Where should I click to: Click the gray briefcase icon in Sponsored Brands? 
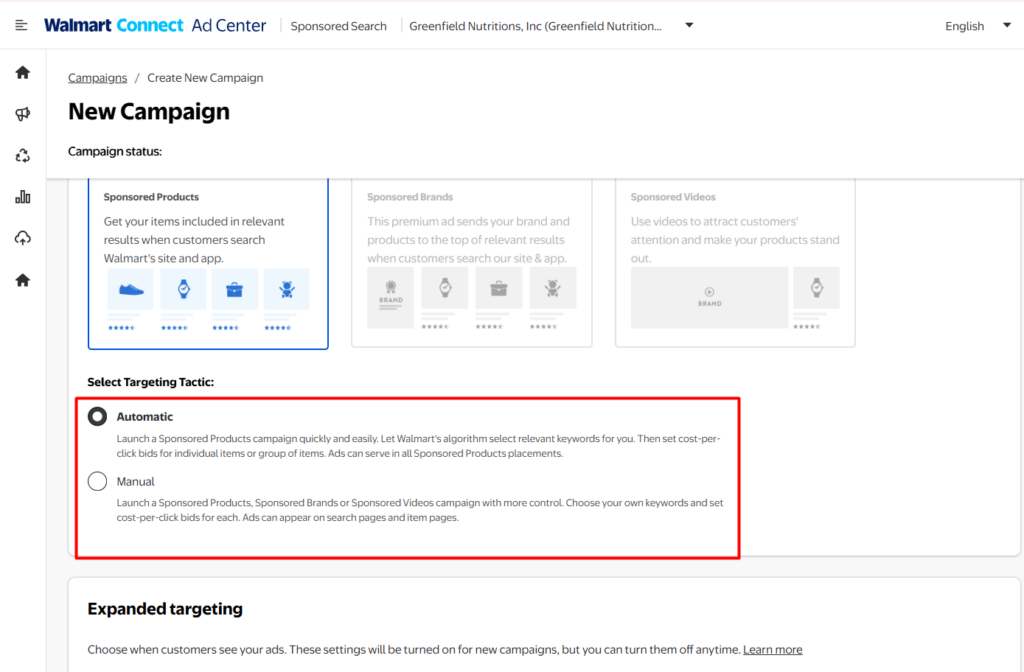point(499,287)
